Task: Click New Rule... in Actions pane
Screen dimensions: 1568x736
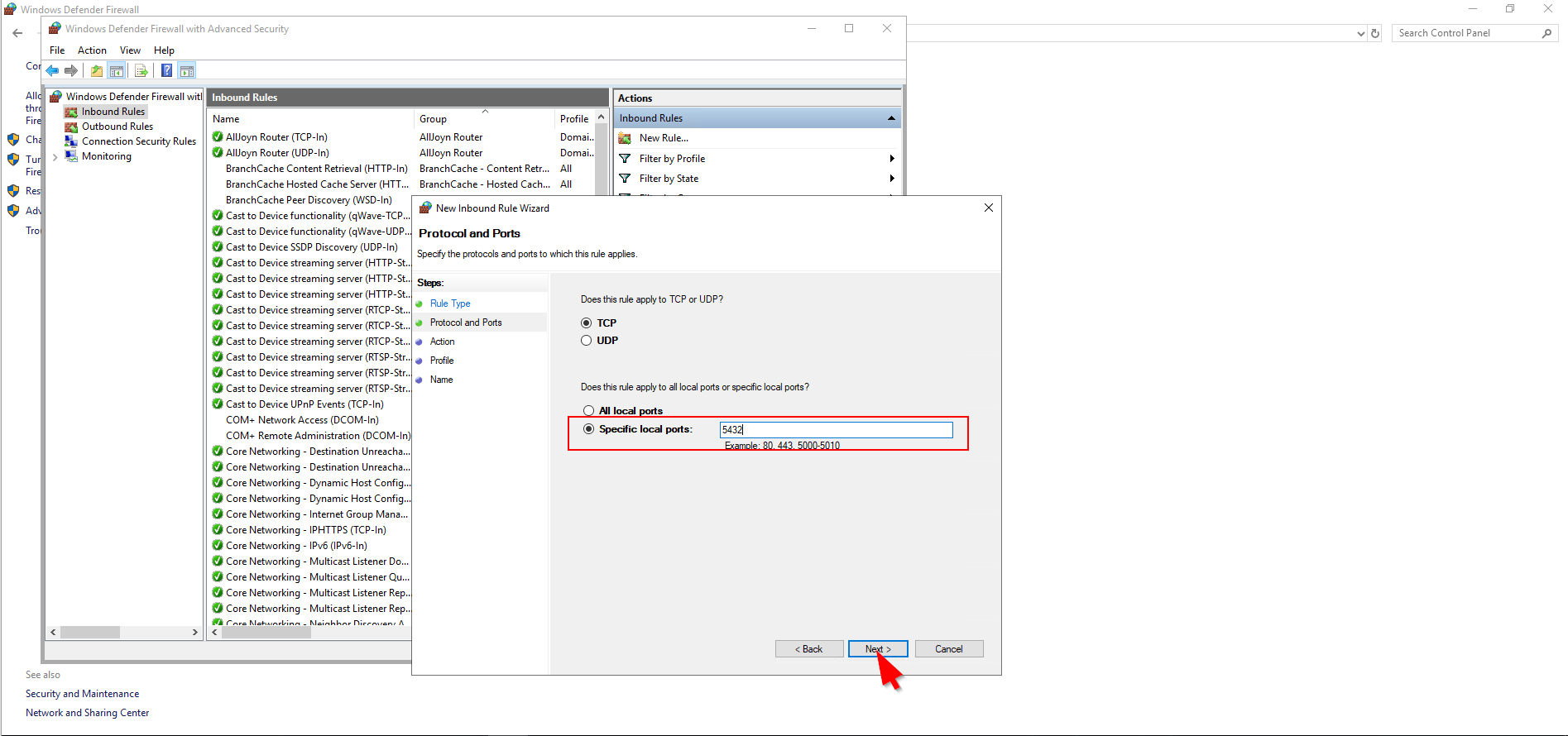Action: tap(664, 138)
